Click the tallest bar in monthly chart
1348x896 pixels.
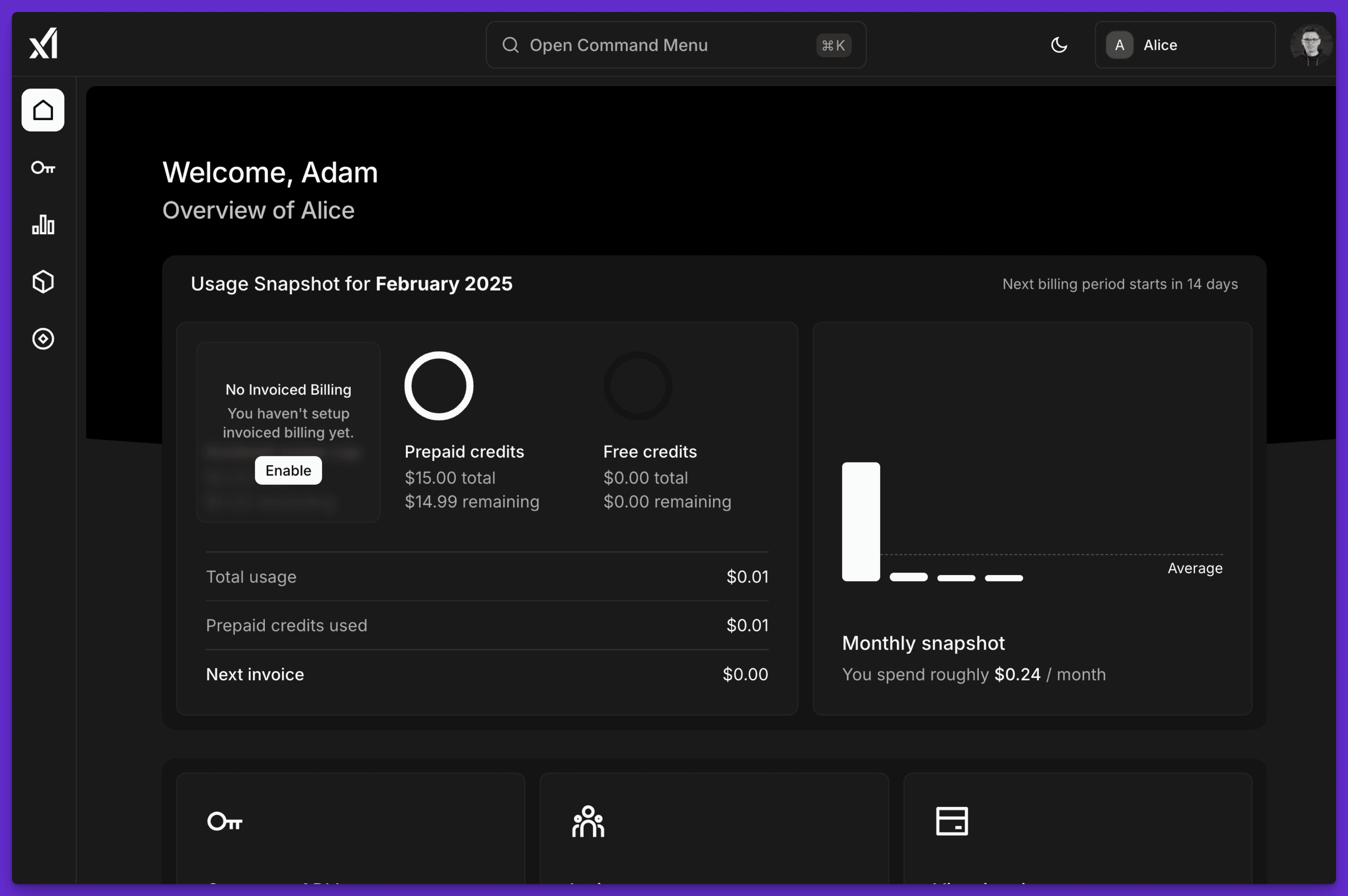coord(861,522)
